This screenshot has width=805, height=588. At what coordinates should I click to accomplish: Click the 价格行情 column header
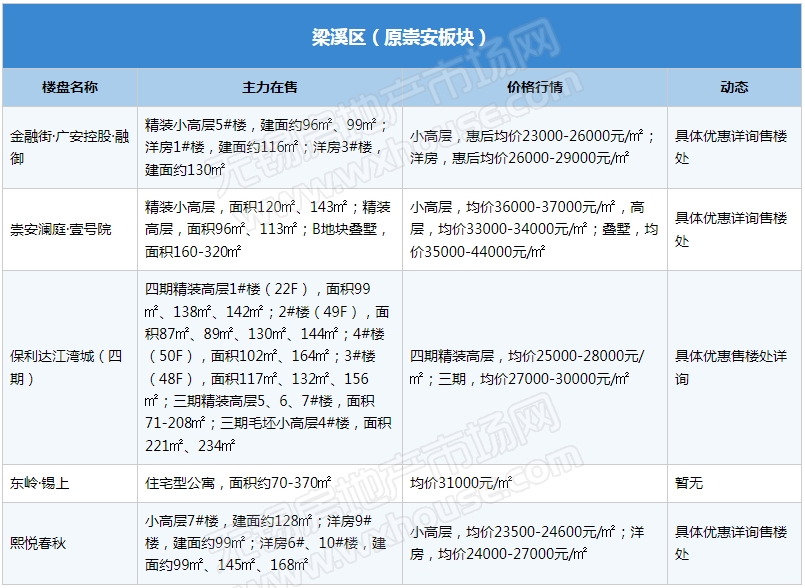[535, 87]
